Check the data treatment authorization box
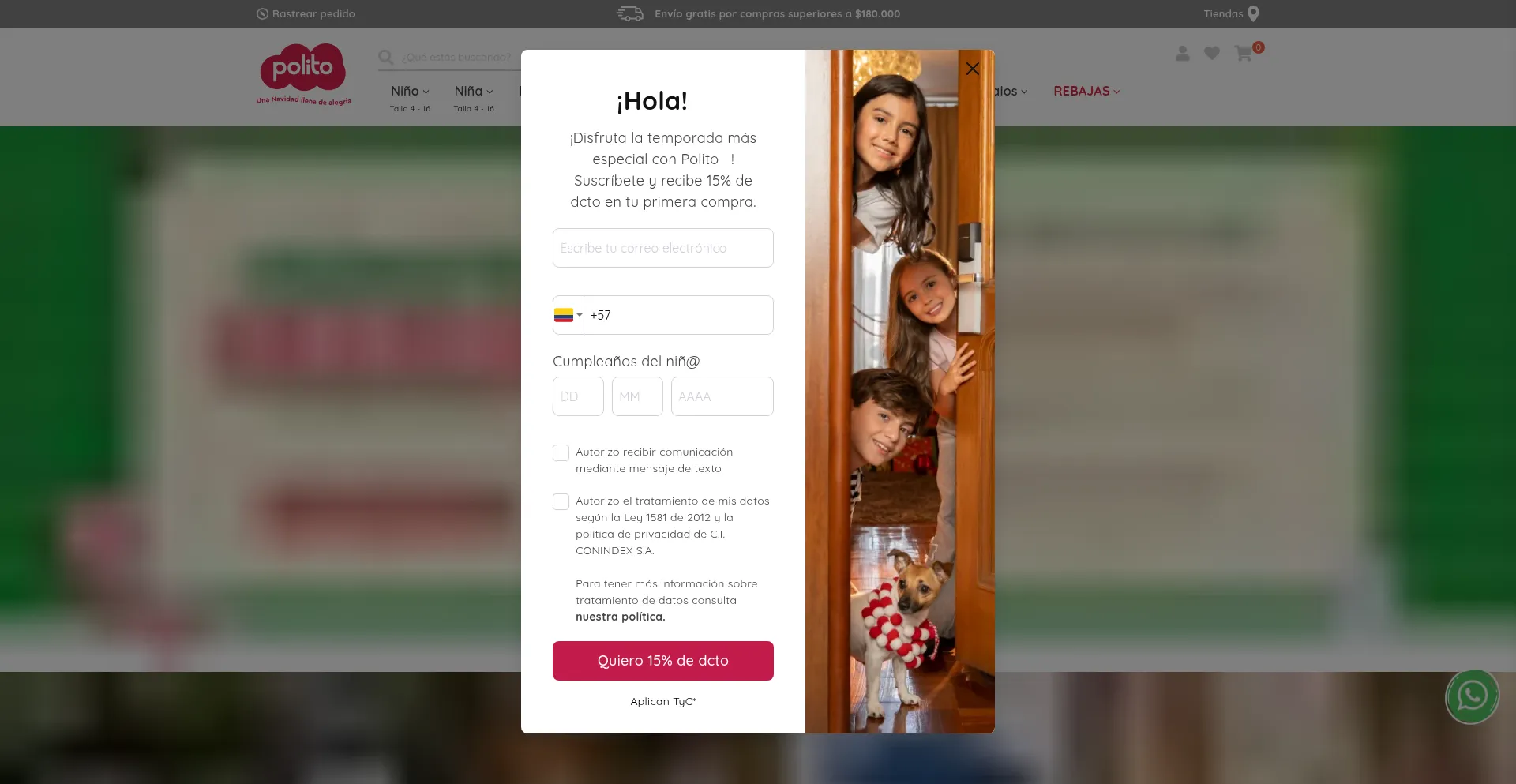Image resolution: width=1516 pixels, height=784 pixels. (561, 501)
